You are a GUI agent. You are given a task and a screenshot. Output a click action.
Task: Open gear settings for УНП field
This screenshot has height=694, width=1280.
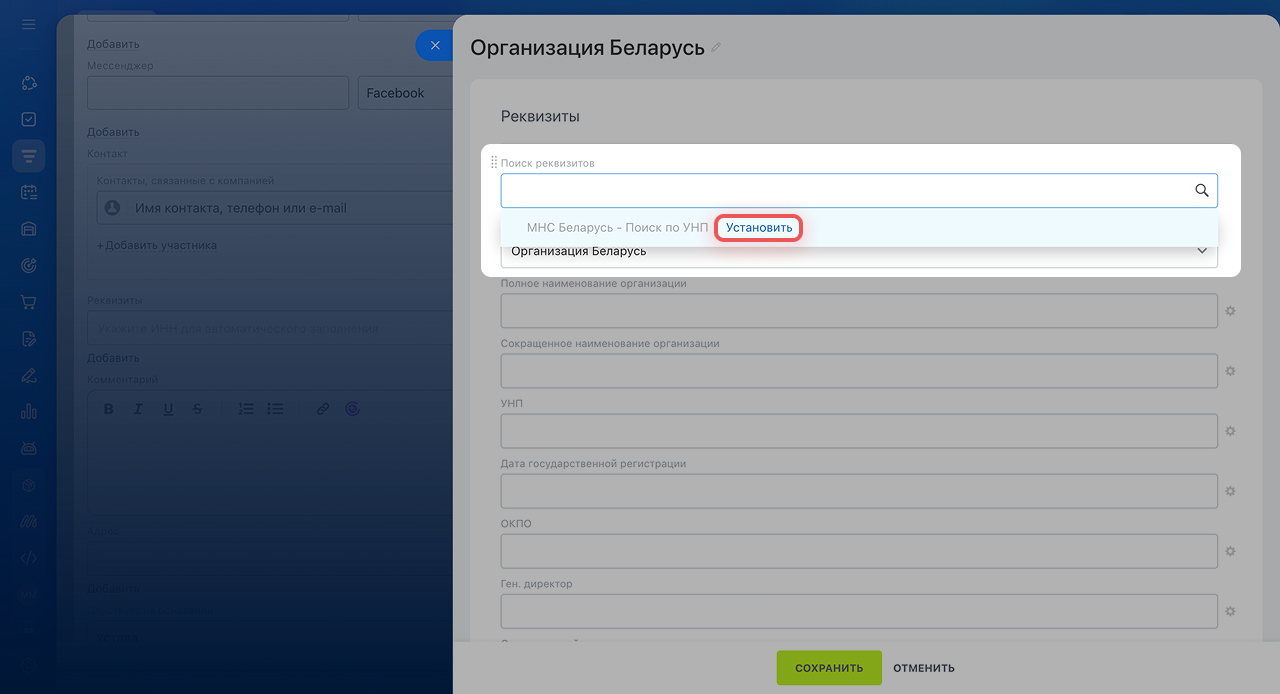(x=1231, y=431)
